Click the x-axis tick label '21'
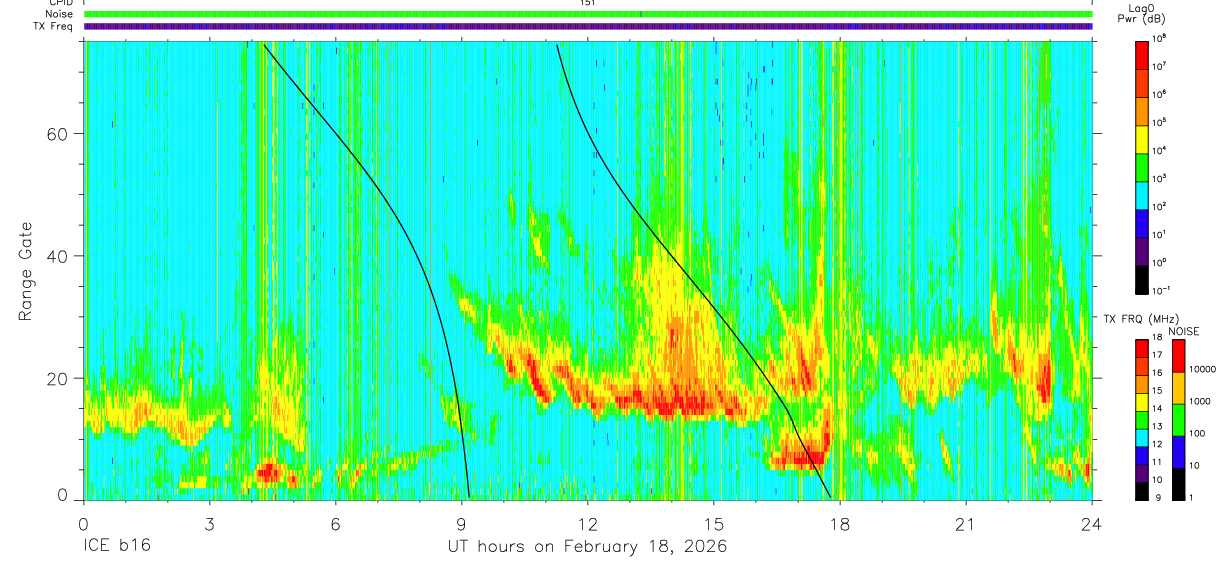Screen dimensions: 1228x567 click(966, 523)
